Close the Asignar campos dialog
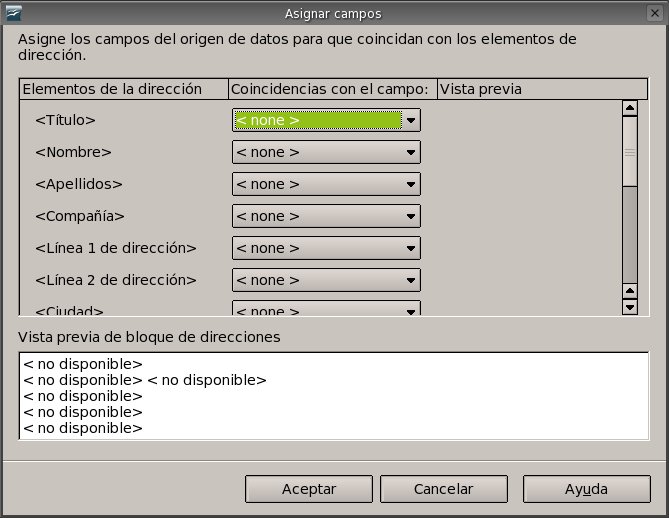This screenshot has height=518, width=669. tap(655, 13)
